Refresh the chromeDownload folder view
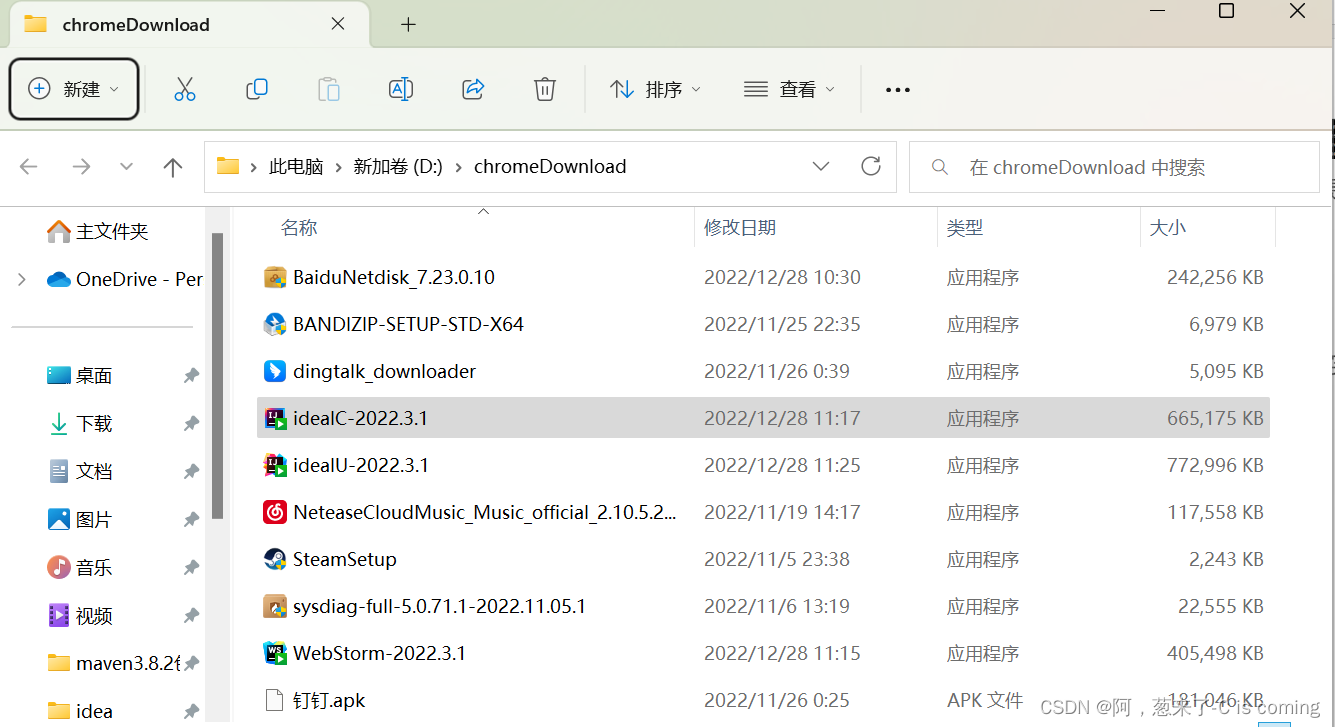Screen dimensions: 1335x727 point(871,166)
